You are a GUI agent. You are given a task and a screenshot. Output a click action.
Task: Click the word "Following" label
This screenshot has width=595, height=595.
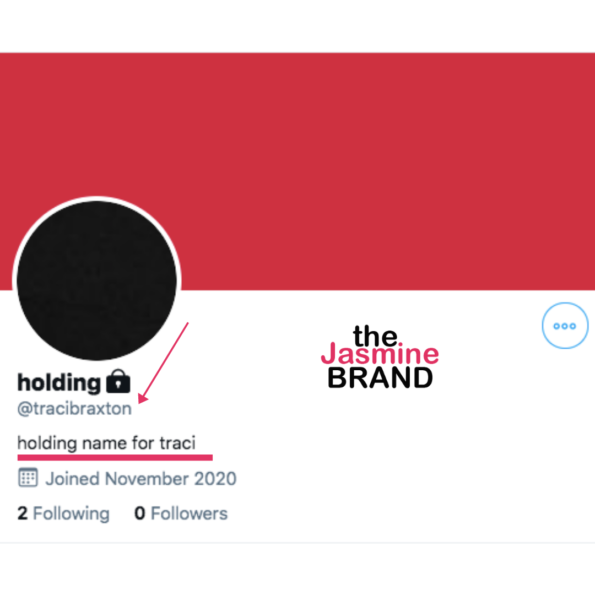(71, 514)
